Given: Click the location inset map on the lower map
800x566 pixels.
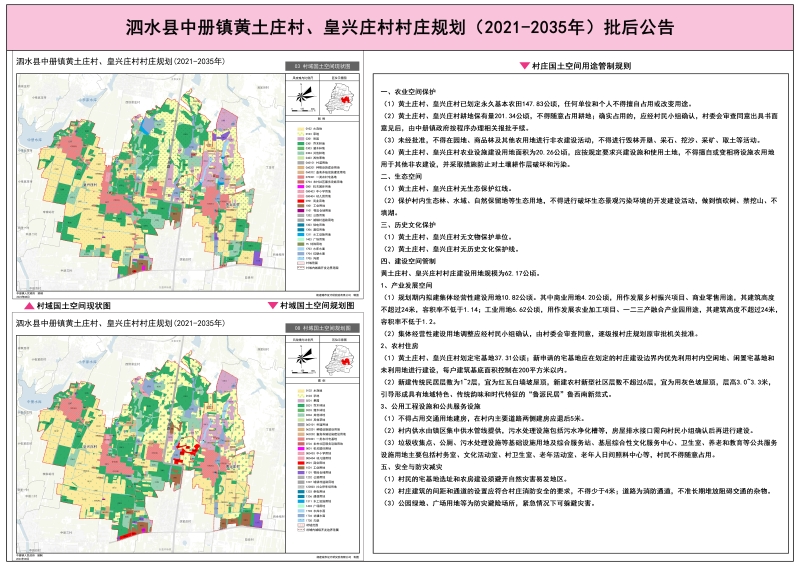Looking at the screenshot, I should [344, 358].
